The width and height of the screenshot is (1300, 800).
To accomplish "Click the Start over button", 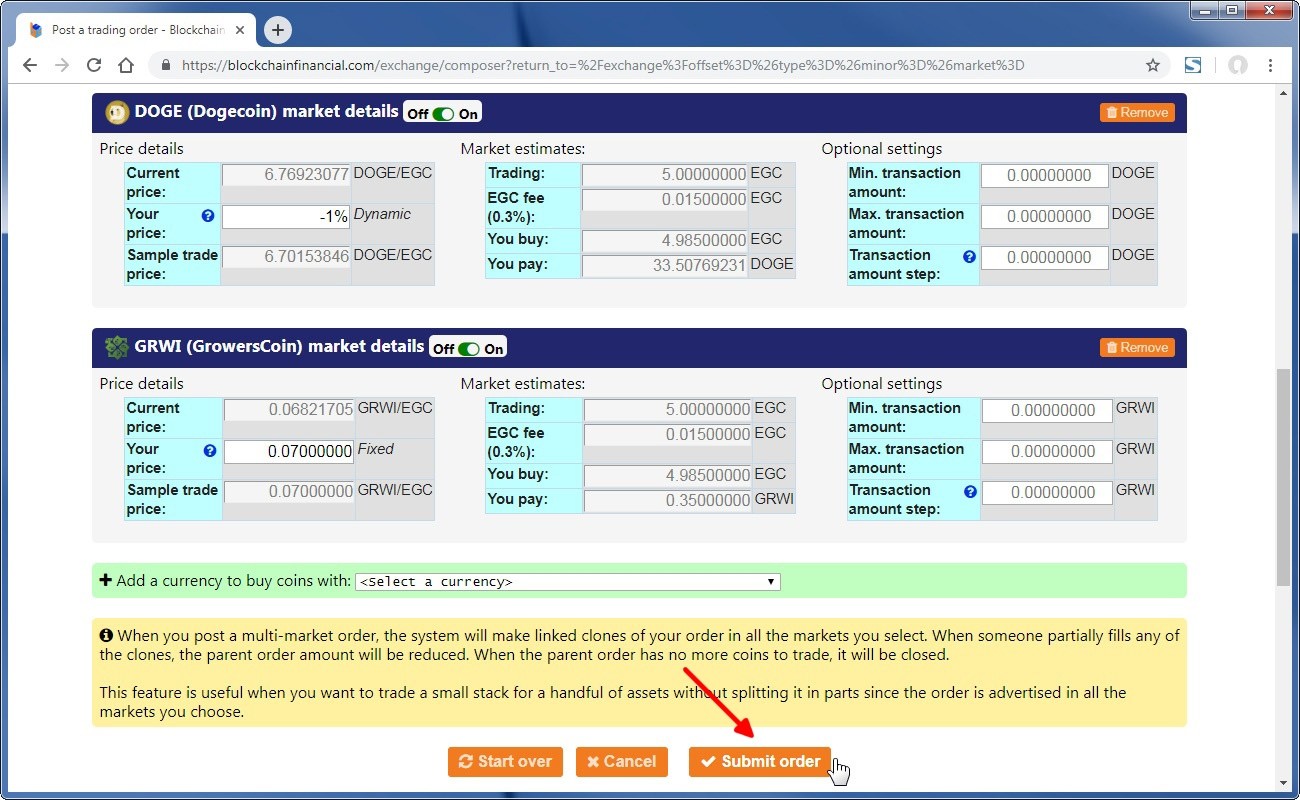I will pyautogui.click(x=505, y=761).
